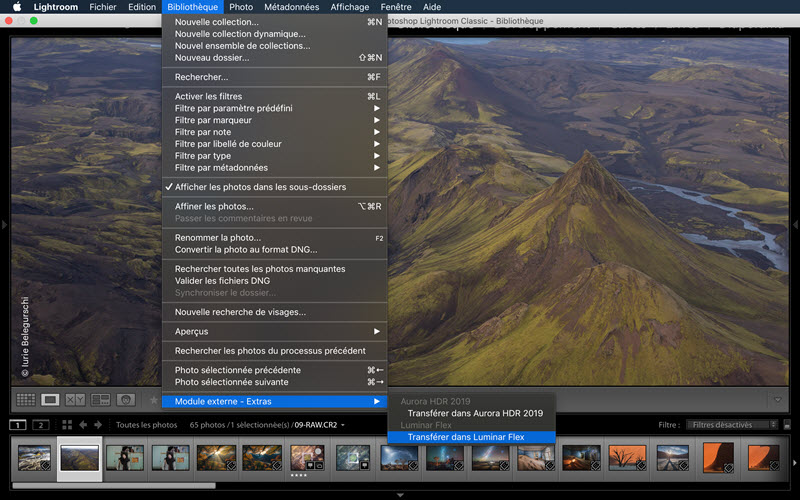The image size is (800, 500).
Task: Open Compare view XY icon
Action: coord(75,399)
